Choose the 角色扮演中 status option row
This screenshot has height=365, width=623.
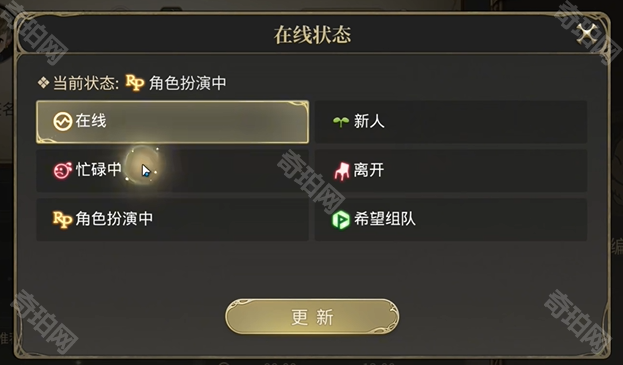pos(172,220)
